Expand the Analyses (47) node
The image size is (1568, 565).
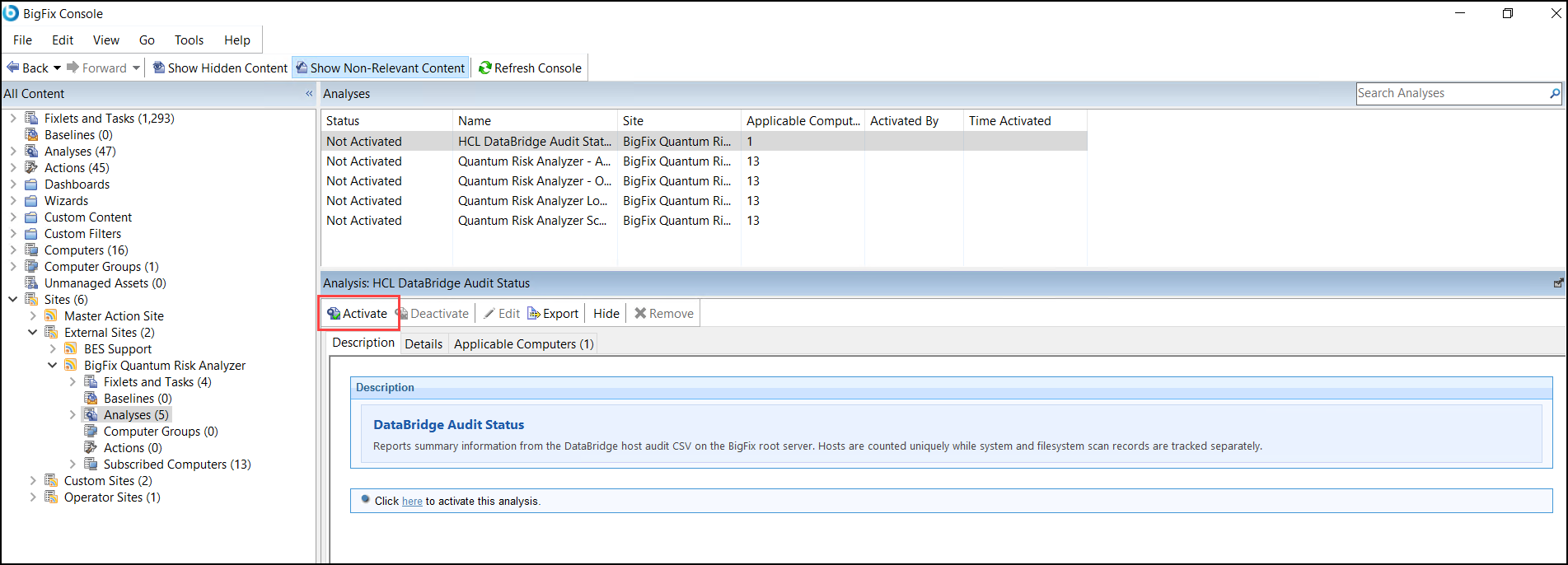[x=12, y=151]
